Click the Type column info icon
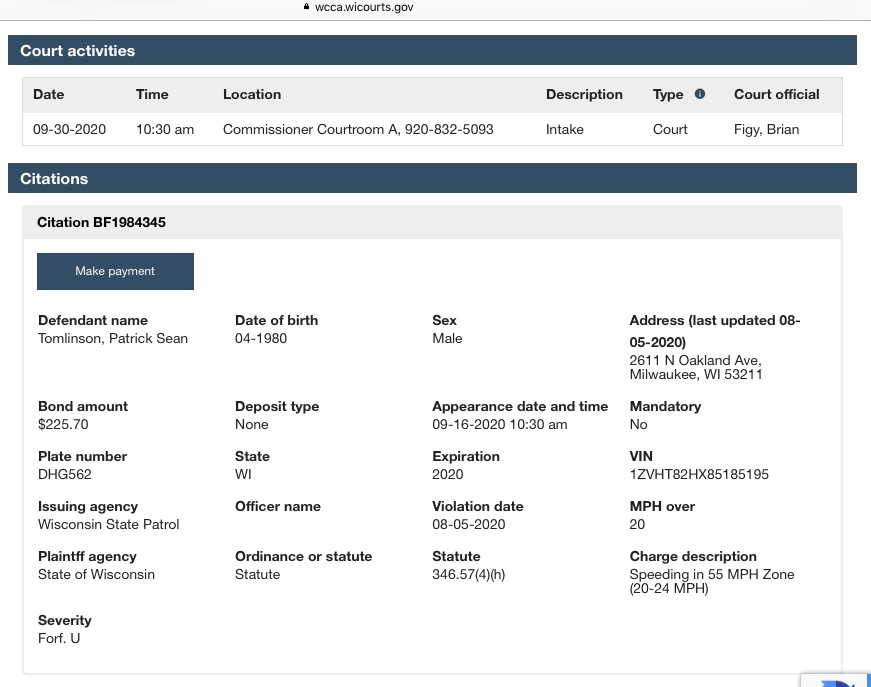Image resolution: width=871 pixels, height=687 pixels. 700,94
